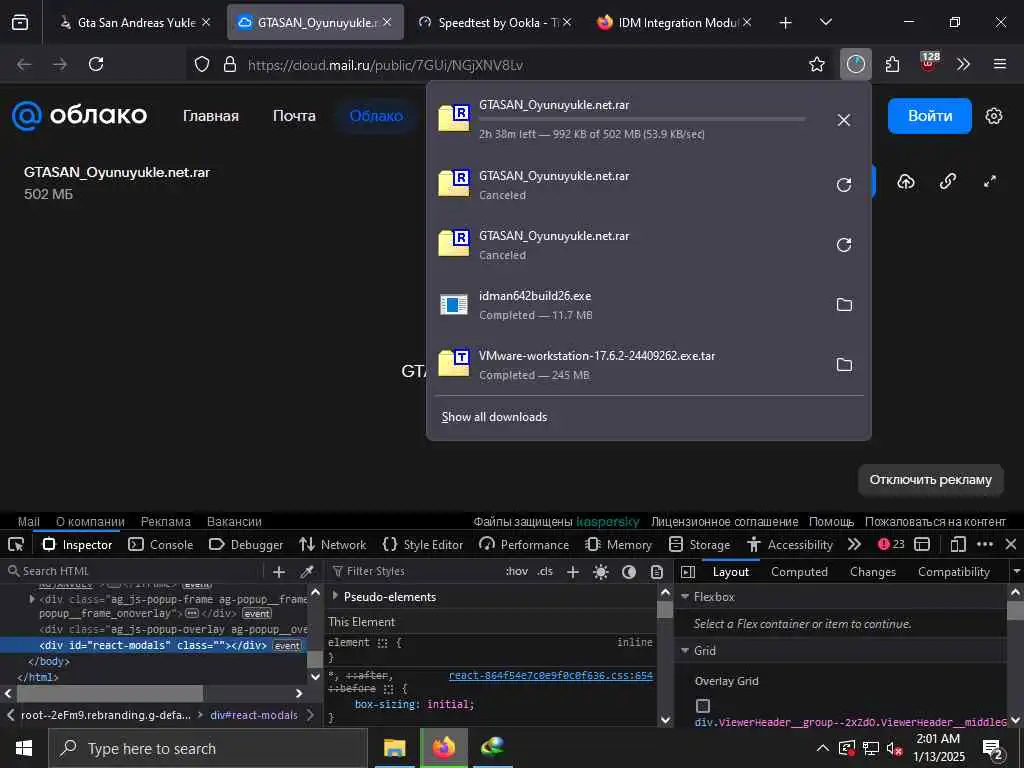The height and width of the screenshot is (768, 1024).
Task: Copy the public link chain icon
Action: point(948,182)
